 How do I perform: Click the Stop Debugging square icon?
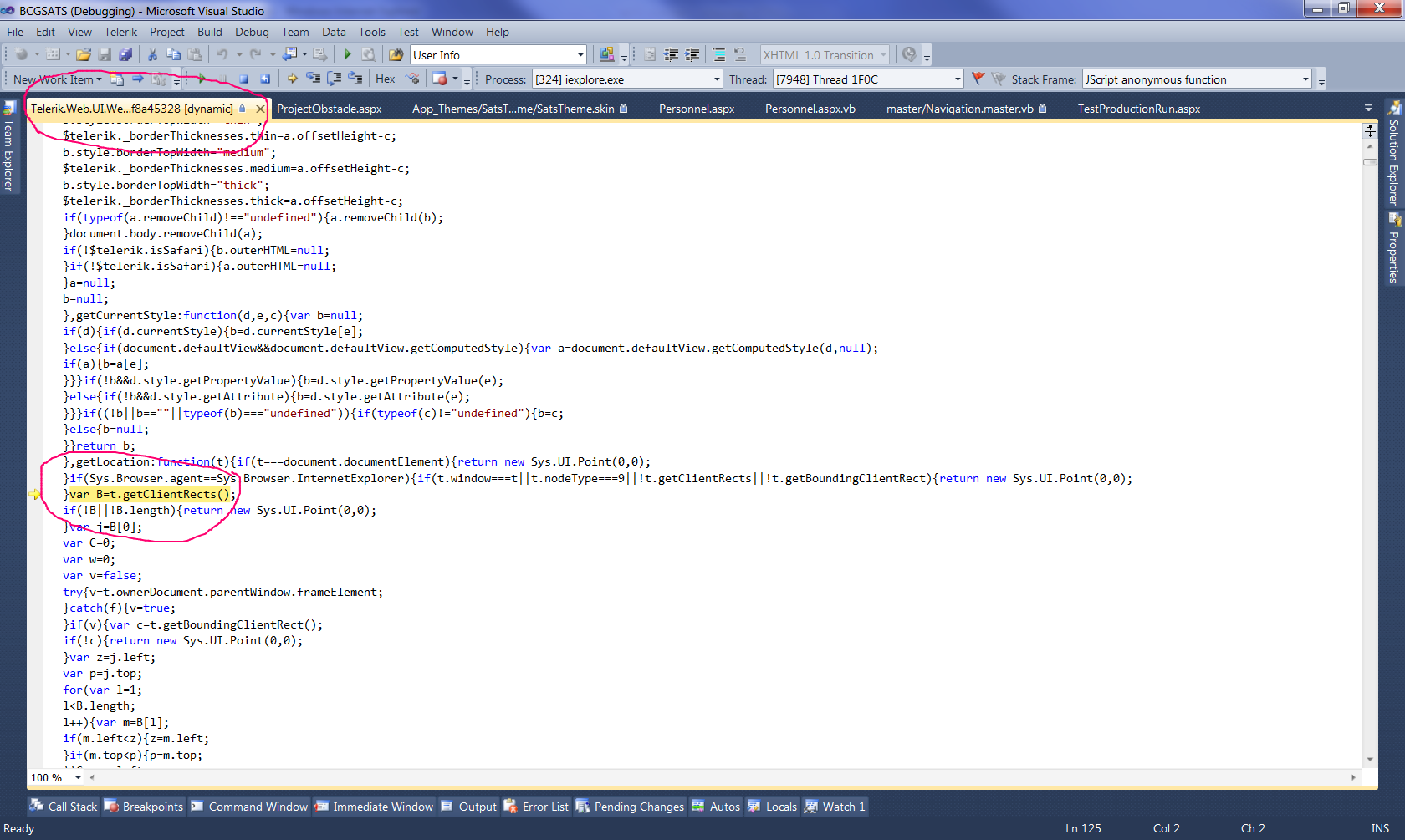(x=244, y=79)
